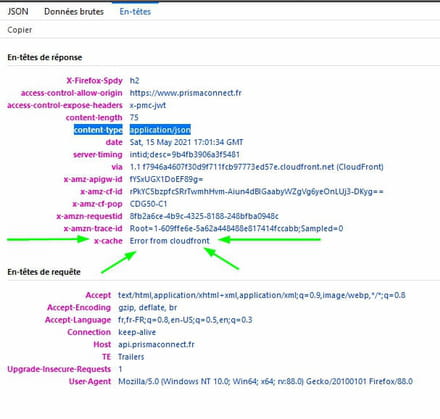The image size is (440, 419).
Task: Click the x-amz-cf-pop value CDG50-C1
Action: coord(148,204)
